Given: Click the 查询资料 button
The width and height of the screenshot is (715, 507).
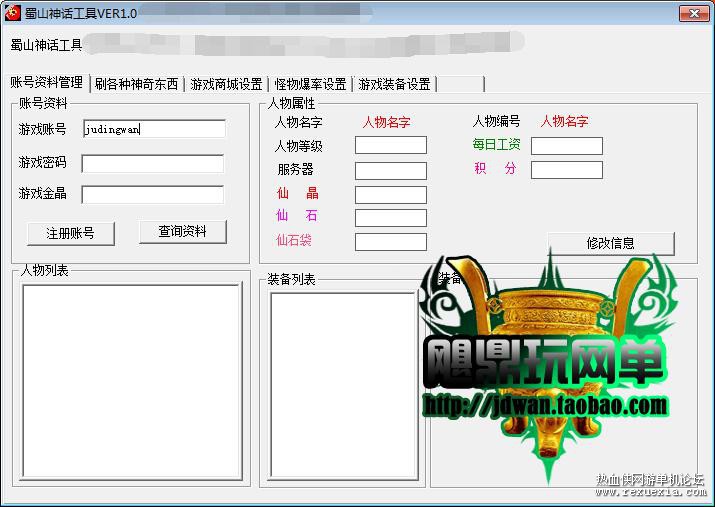Looking at the screenshot, I should pos(182,232).
